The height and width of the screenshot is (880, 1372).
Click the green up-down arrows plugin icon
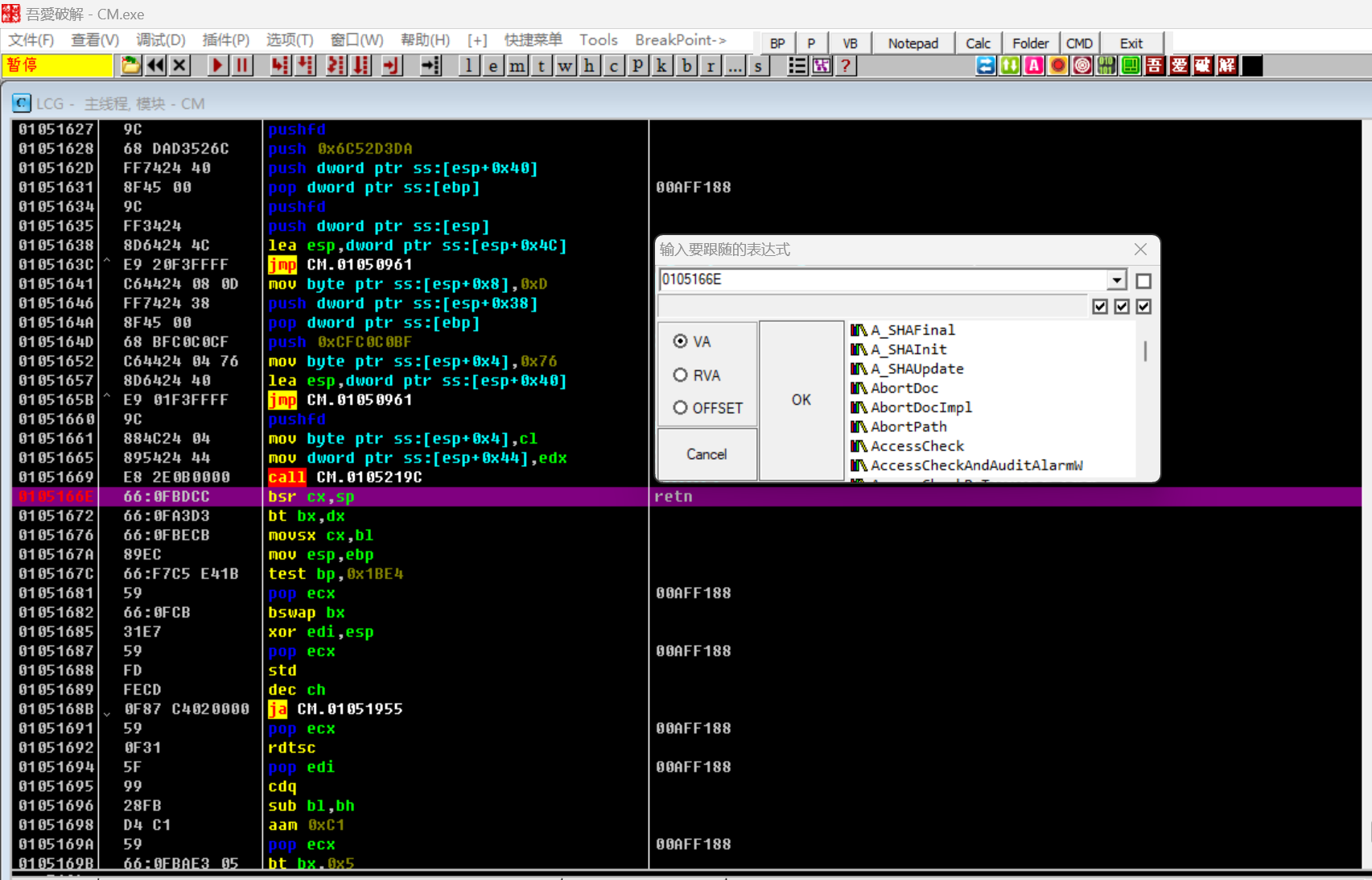point(1010,66)
